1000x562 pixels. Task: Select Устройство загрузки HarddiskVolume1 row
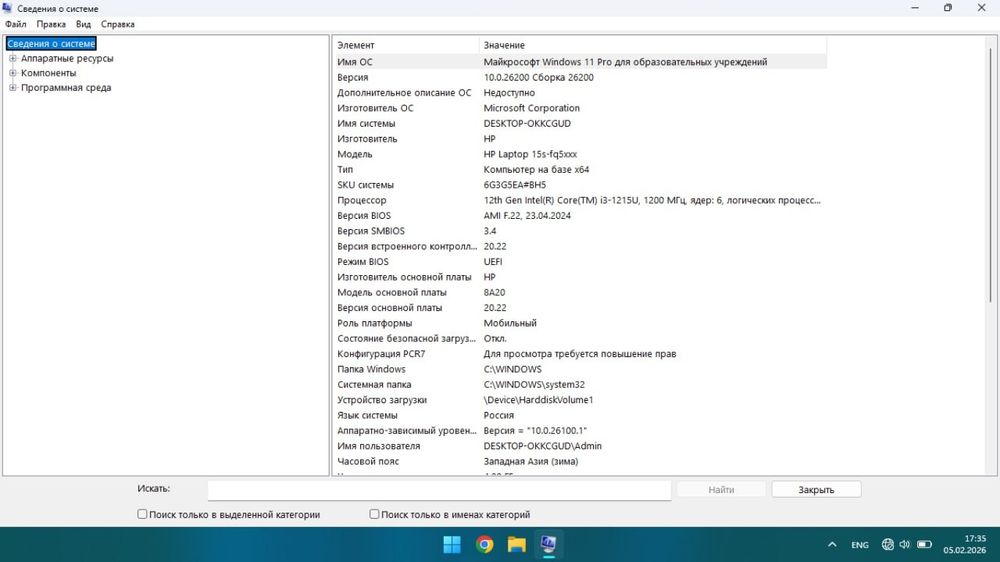(580, 399)
